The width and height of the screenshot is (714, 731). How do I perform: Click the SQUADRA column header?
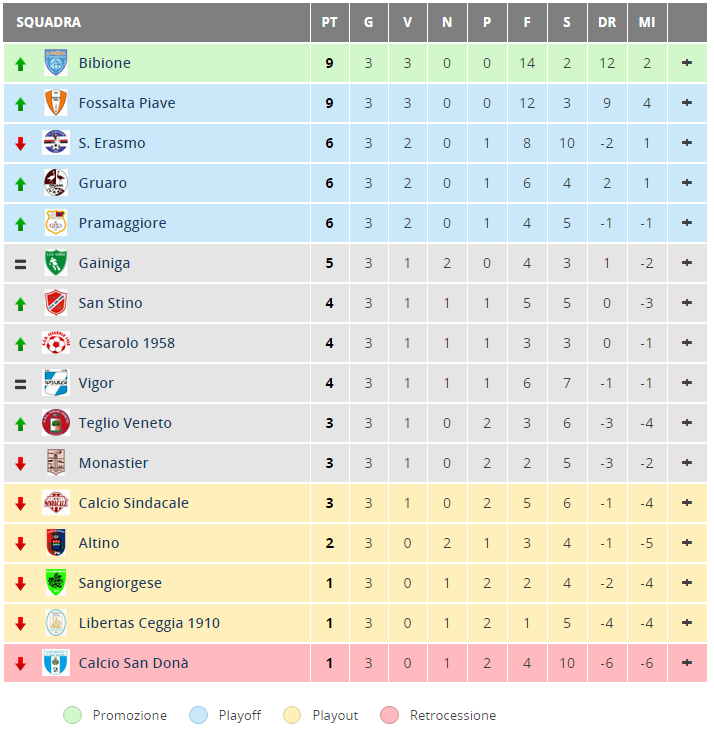coord(48,22)
